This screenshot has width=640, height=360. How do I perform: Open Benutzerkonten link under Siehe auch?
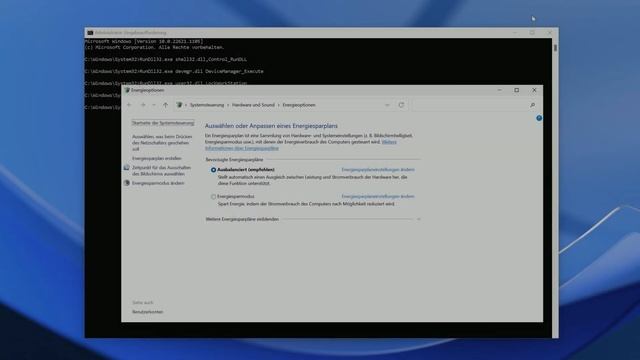147,312
